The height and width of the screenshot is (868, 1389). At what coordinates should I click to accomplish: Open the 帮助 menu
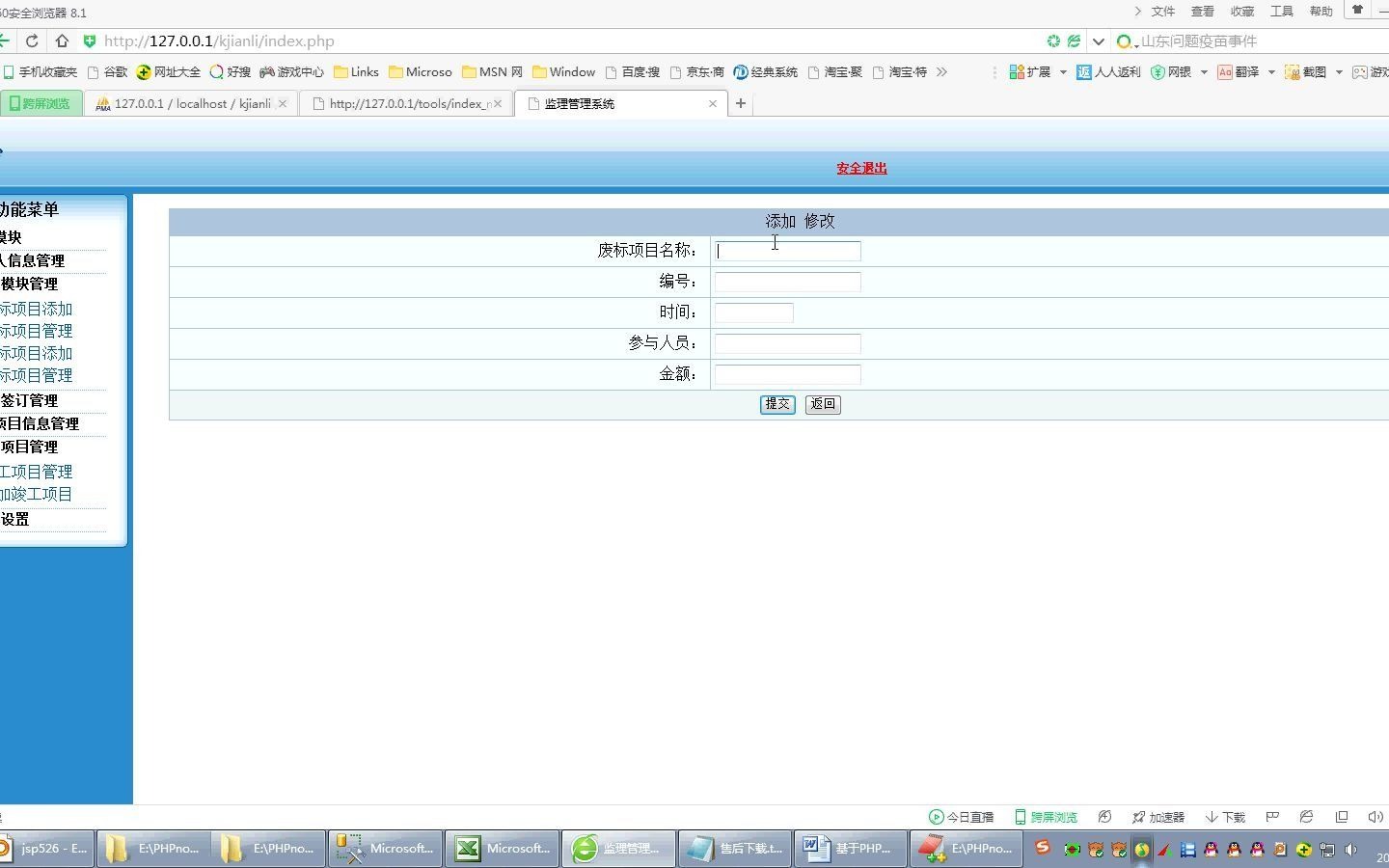pos(1321,12)
